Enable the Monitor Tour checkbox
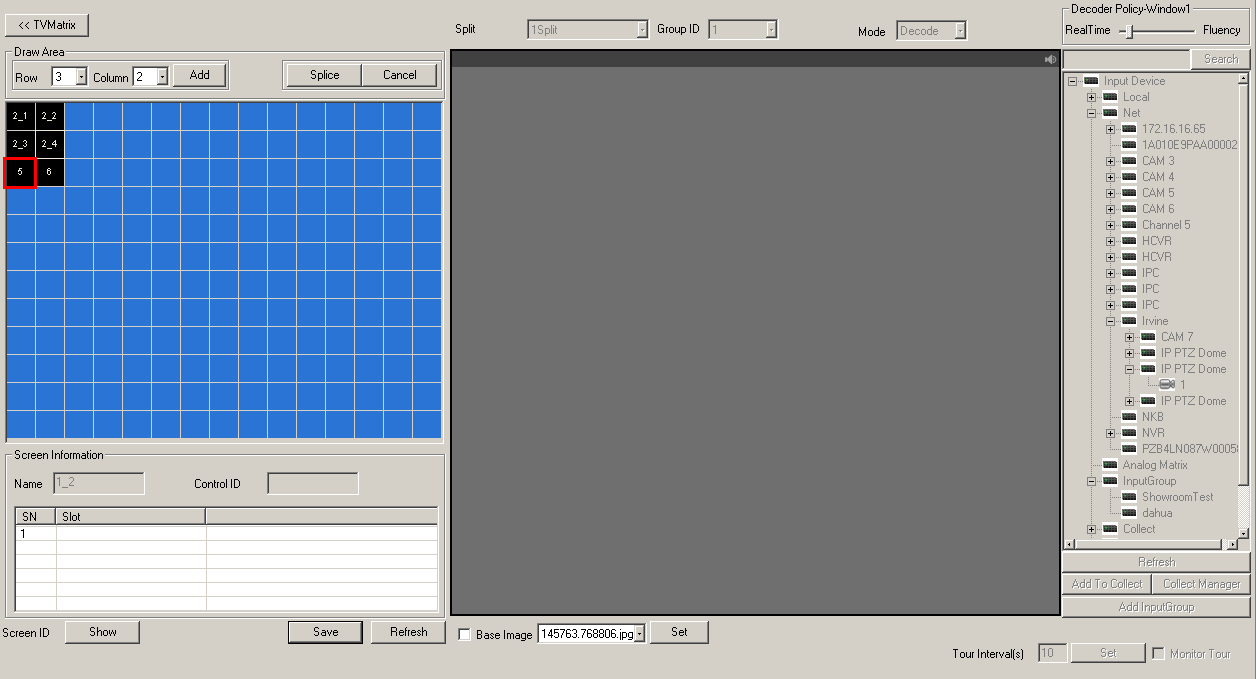This screenshot has width=1256, height=679. click(1158, 653)
